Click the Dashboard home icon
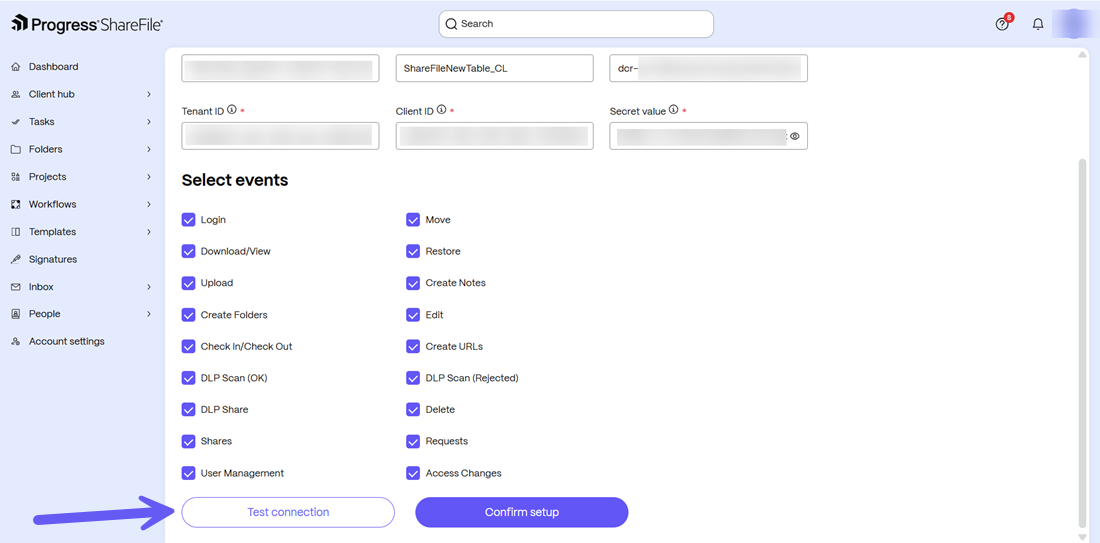The image size is (1100, 543). point(16,67)
